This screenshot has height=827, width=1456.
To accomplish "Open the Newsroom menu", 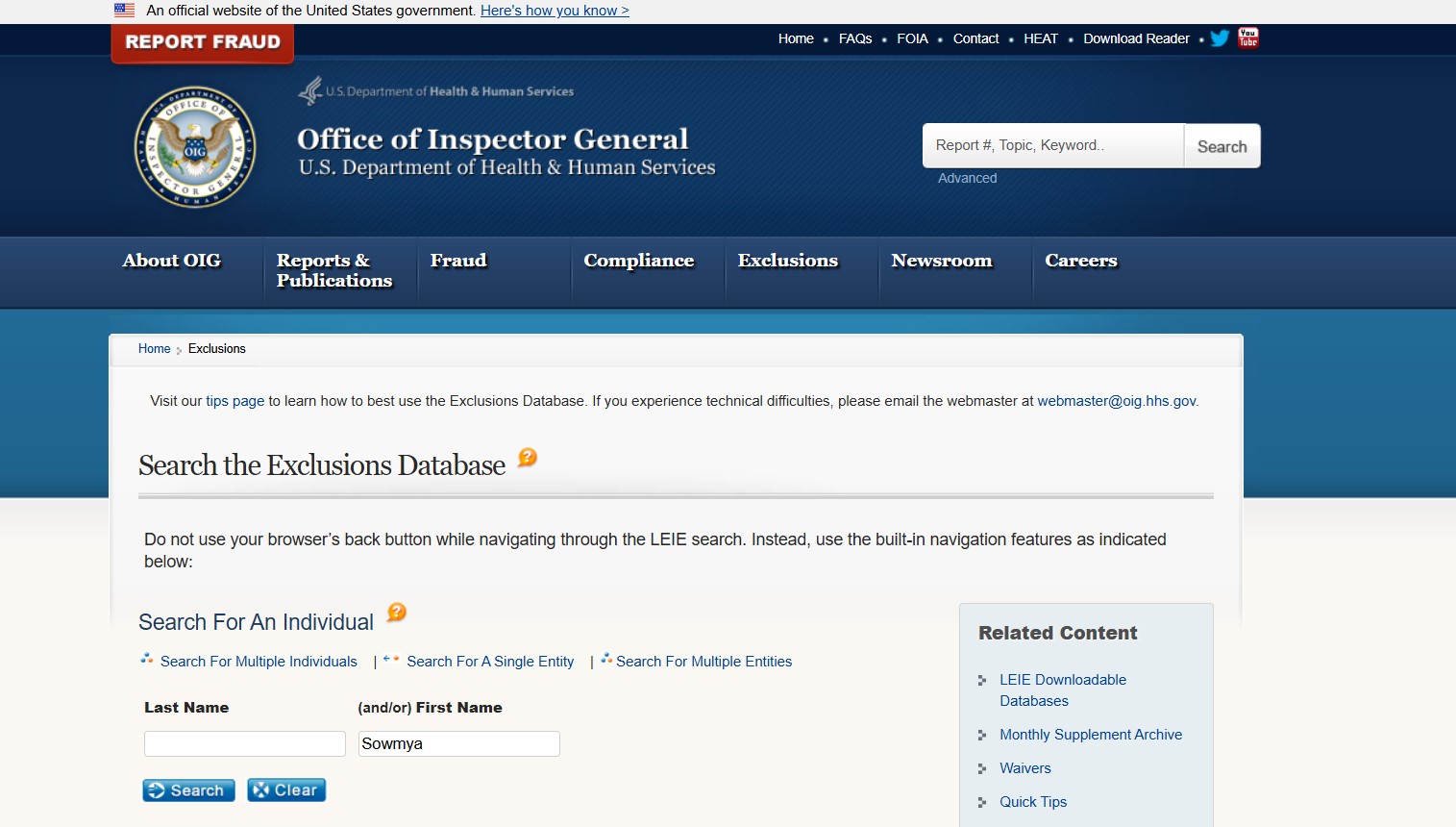I will click(x=942, y=261).
